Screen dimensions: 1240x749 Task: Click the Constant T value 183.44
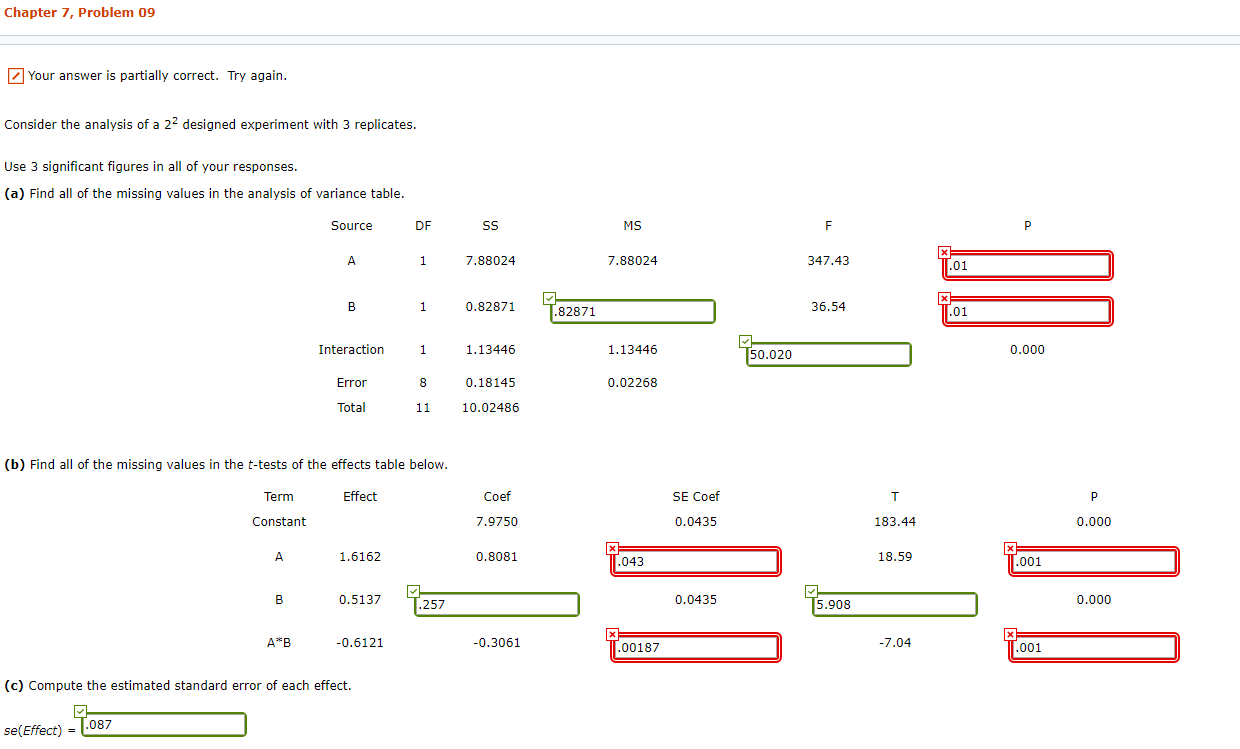tap(895, 522)
